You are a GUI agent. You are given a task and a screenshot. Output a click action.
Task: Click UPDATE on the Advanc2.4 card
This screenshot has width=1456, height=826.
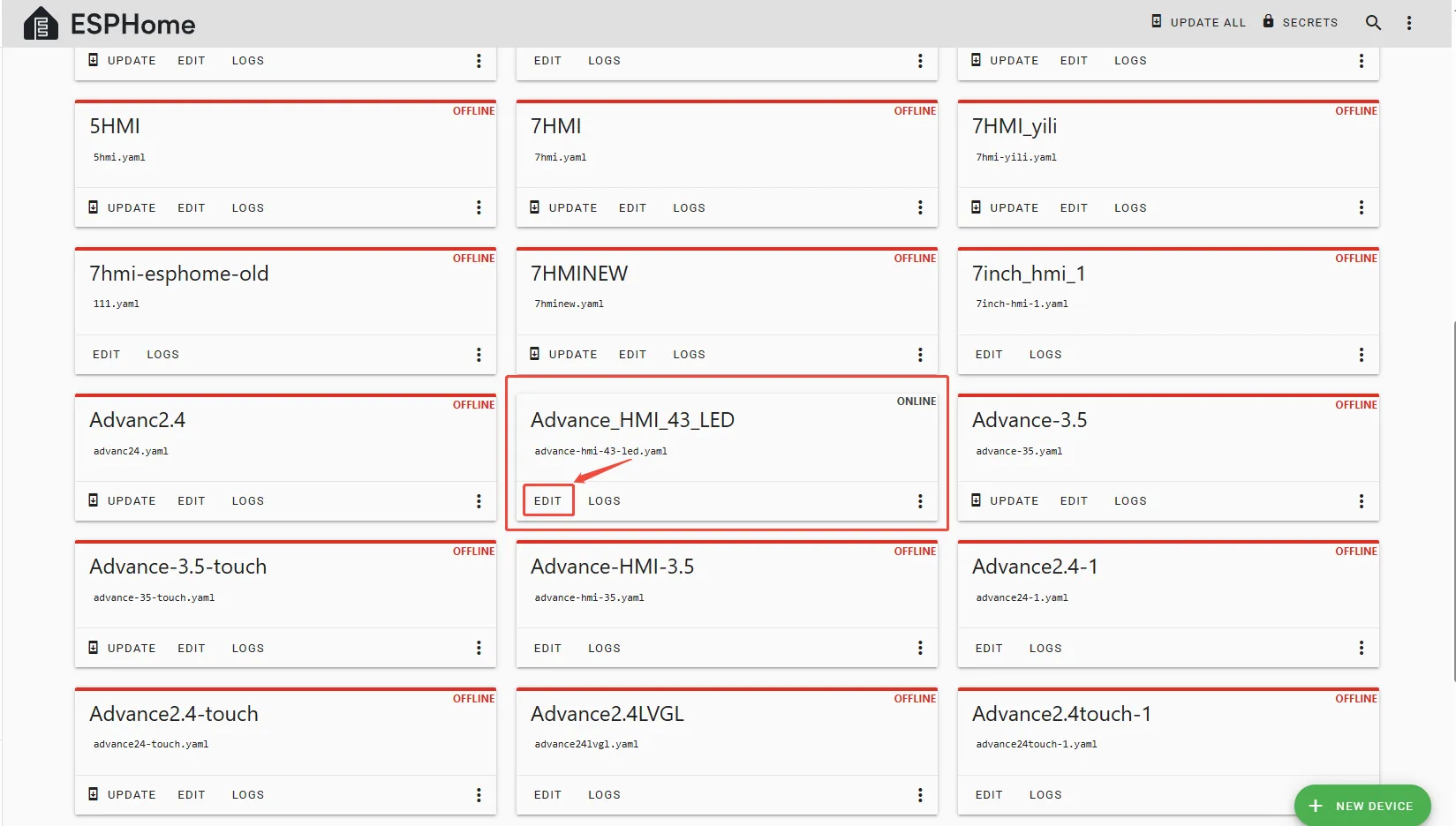122,501
